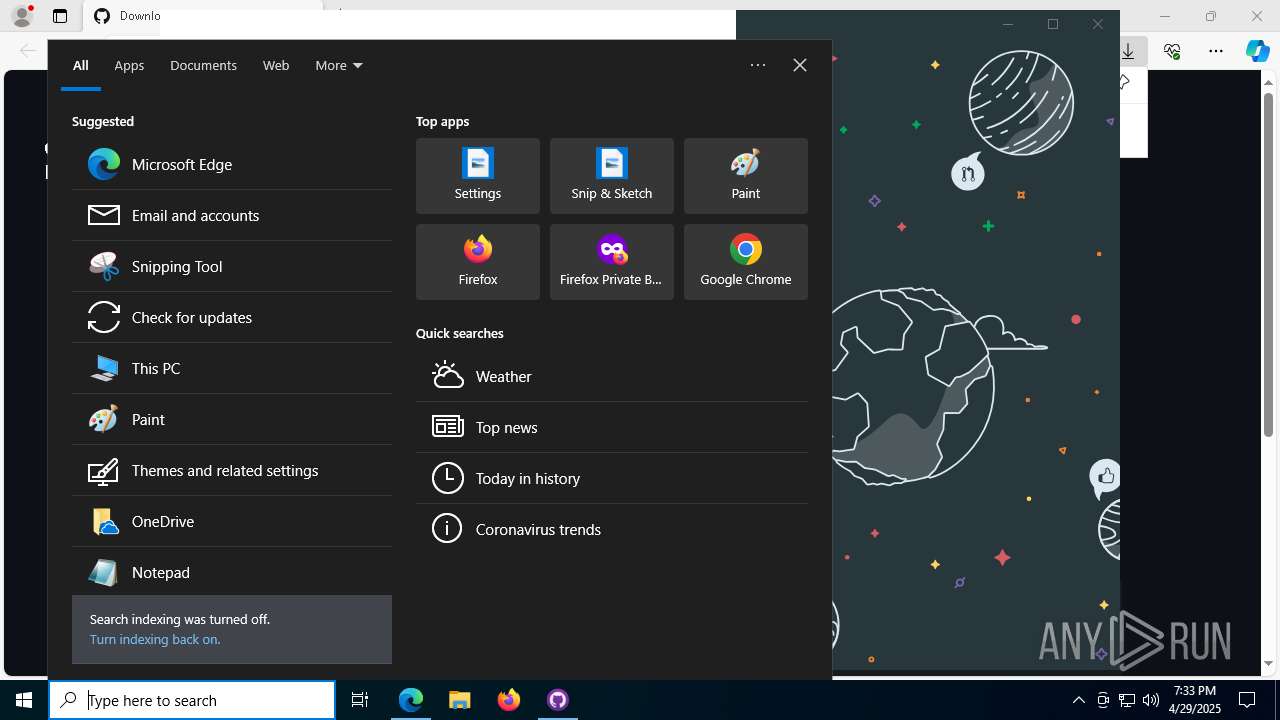Open the taskbar clock and date
Screen dimensions: 1280x720
[1195, 700]
